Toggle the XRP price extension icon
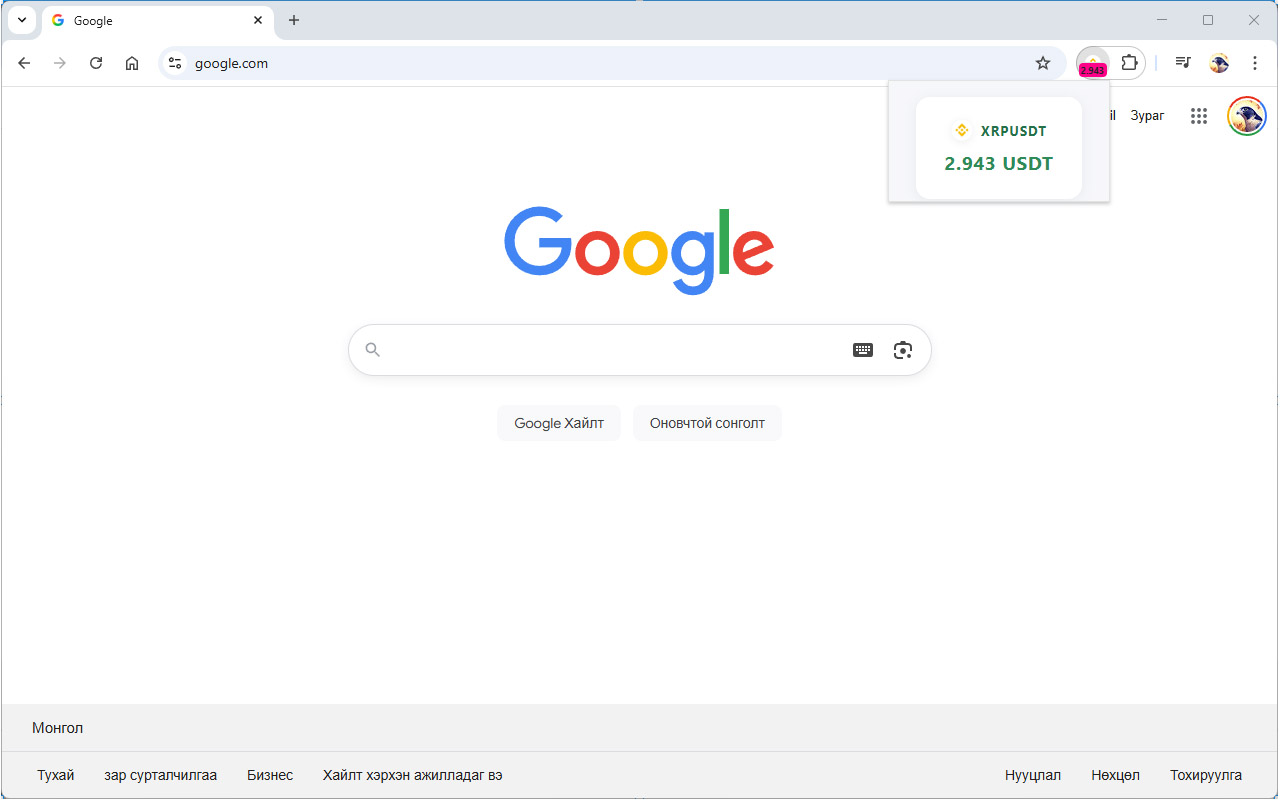The image size is (1280, 800). point(1093,63)
